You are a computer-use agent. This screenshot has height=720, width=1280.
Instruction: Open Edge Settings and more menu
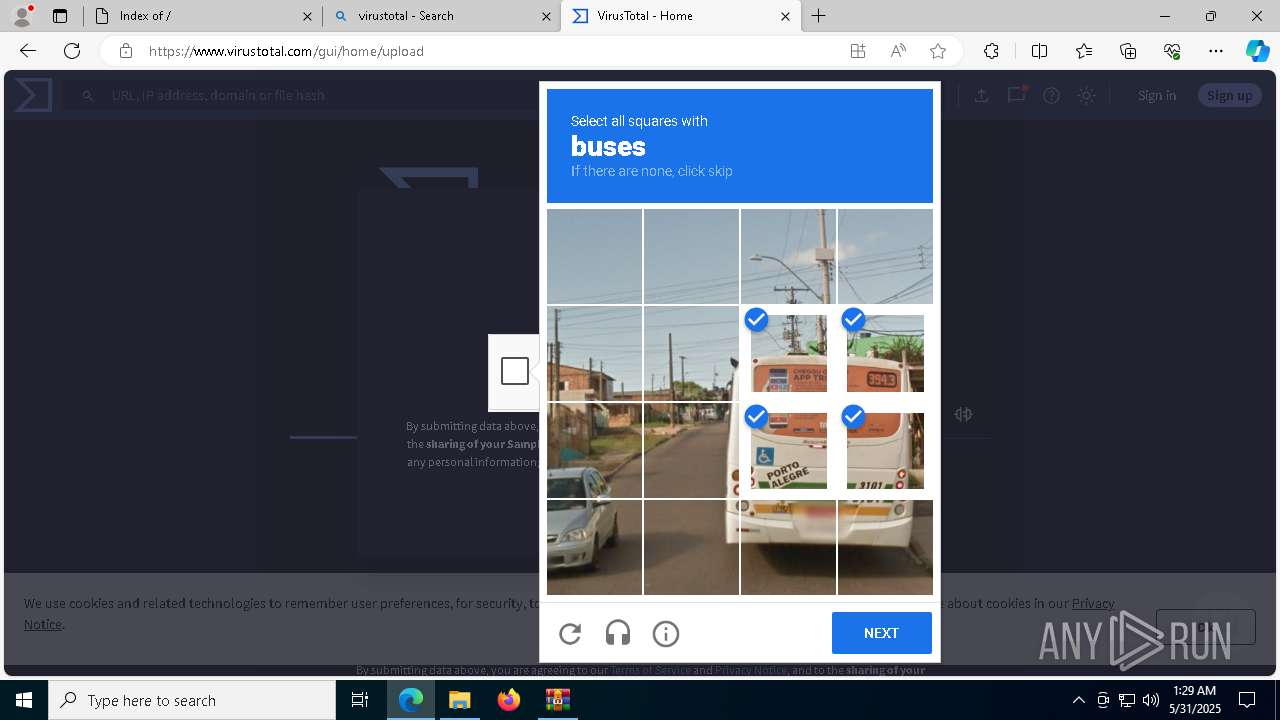[x=1216, y=51]
